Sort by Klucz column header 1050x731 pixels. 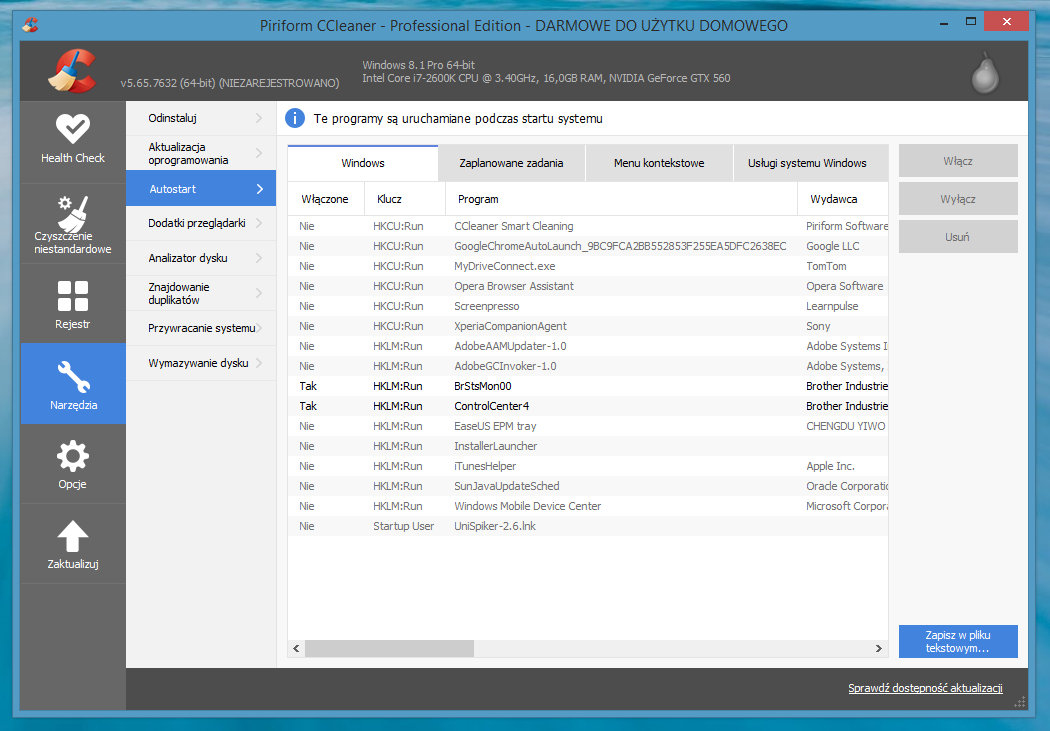(x=404, y=199)
